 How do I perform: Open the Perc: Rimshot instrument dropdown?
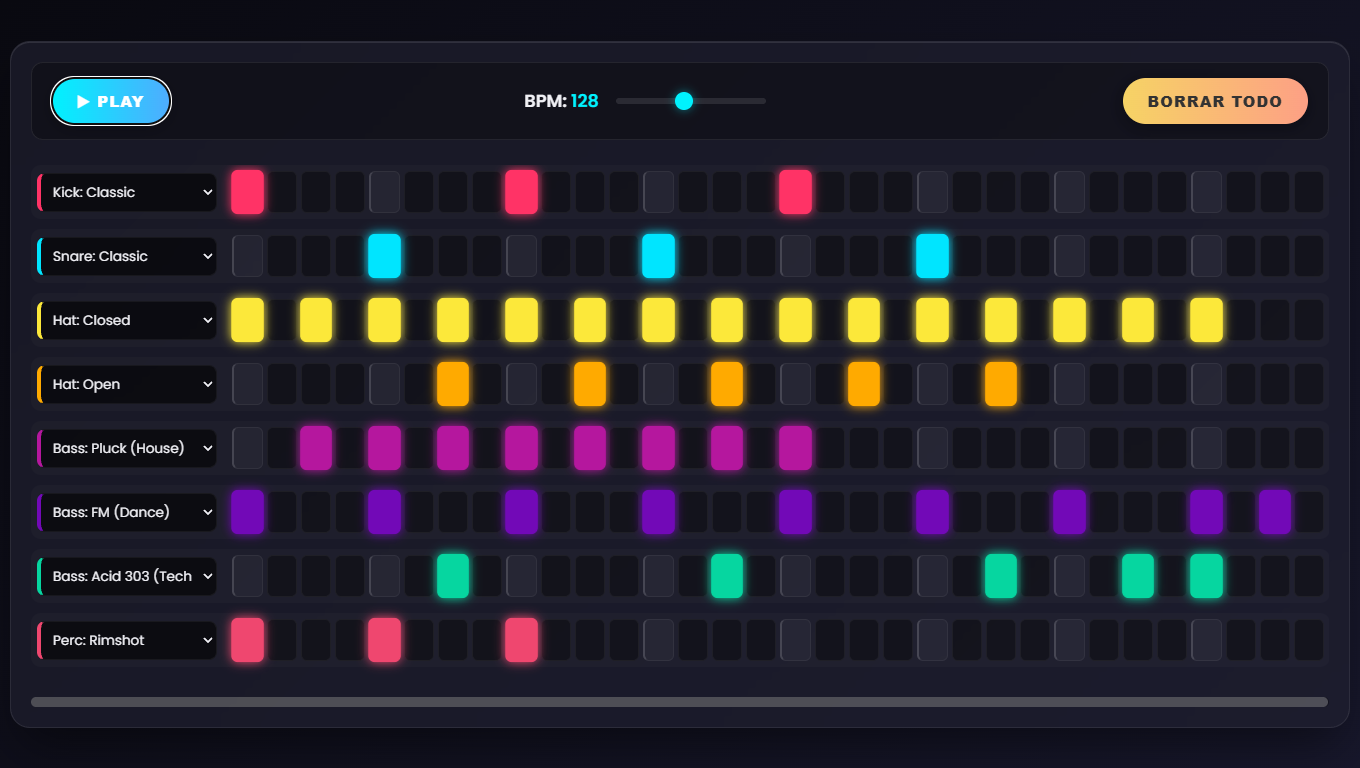pyautogui.click(x=128, y=640)
